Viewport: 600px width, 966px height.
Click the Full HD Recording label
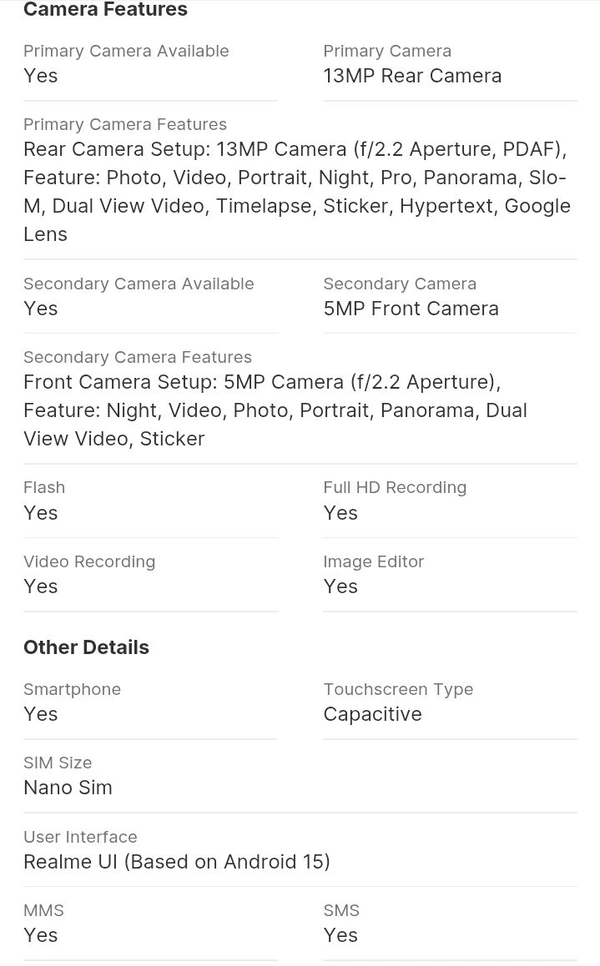tap(395, 488)
